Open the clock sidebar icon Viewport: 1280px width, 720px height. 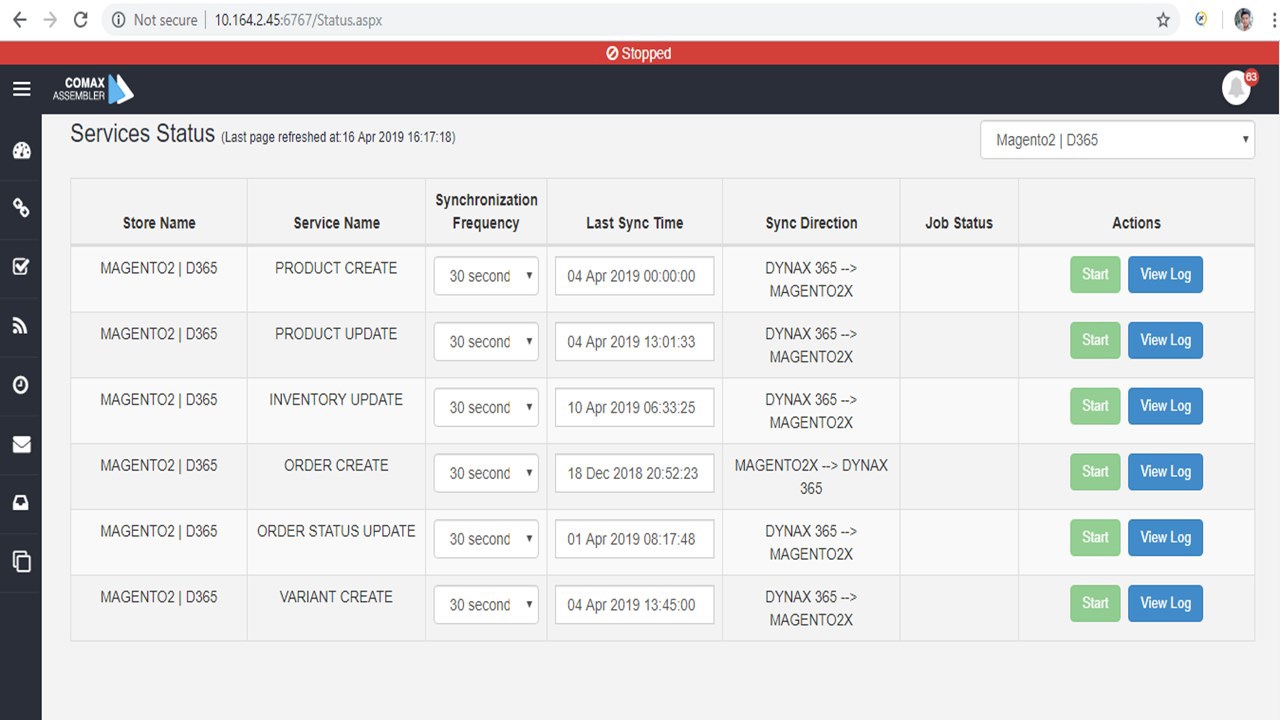pyautogui.click(x=21, y=385)
